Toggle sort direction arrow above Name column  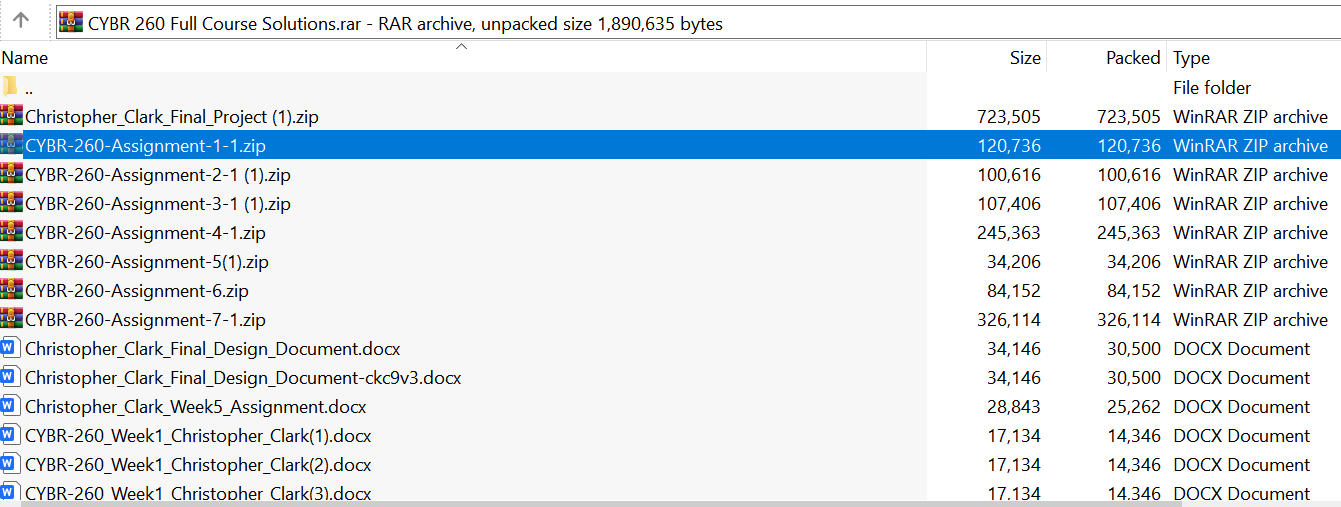pyautogui.click(x=462, y=46)
